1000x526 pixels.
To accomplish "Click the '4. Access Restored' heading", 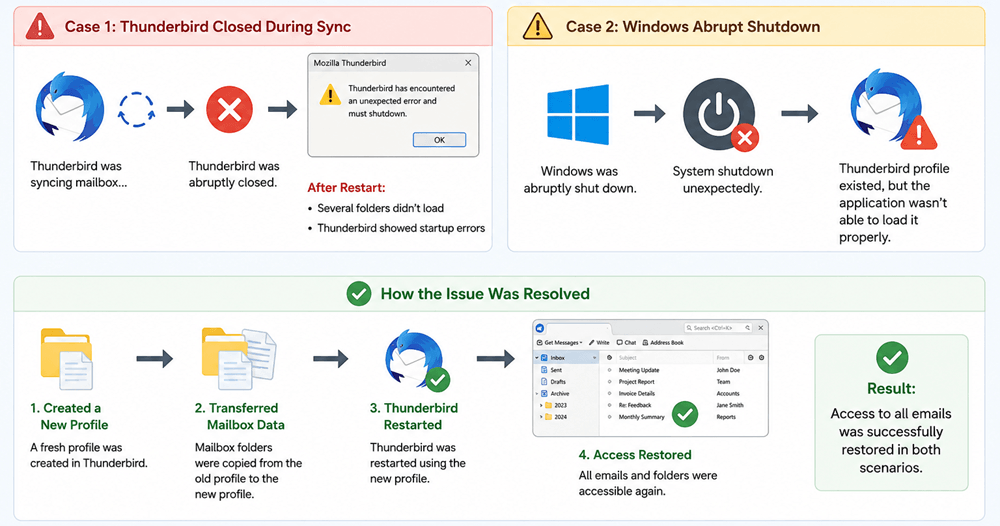I will click(635, 455).
